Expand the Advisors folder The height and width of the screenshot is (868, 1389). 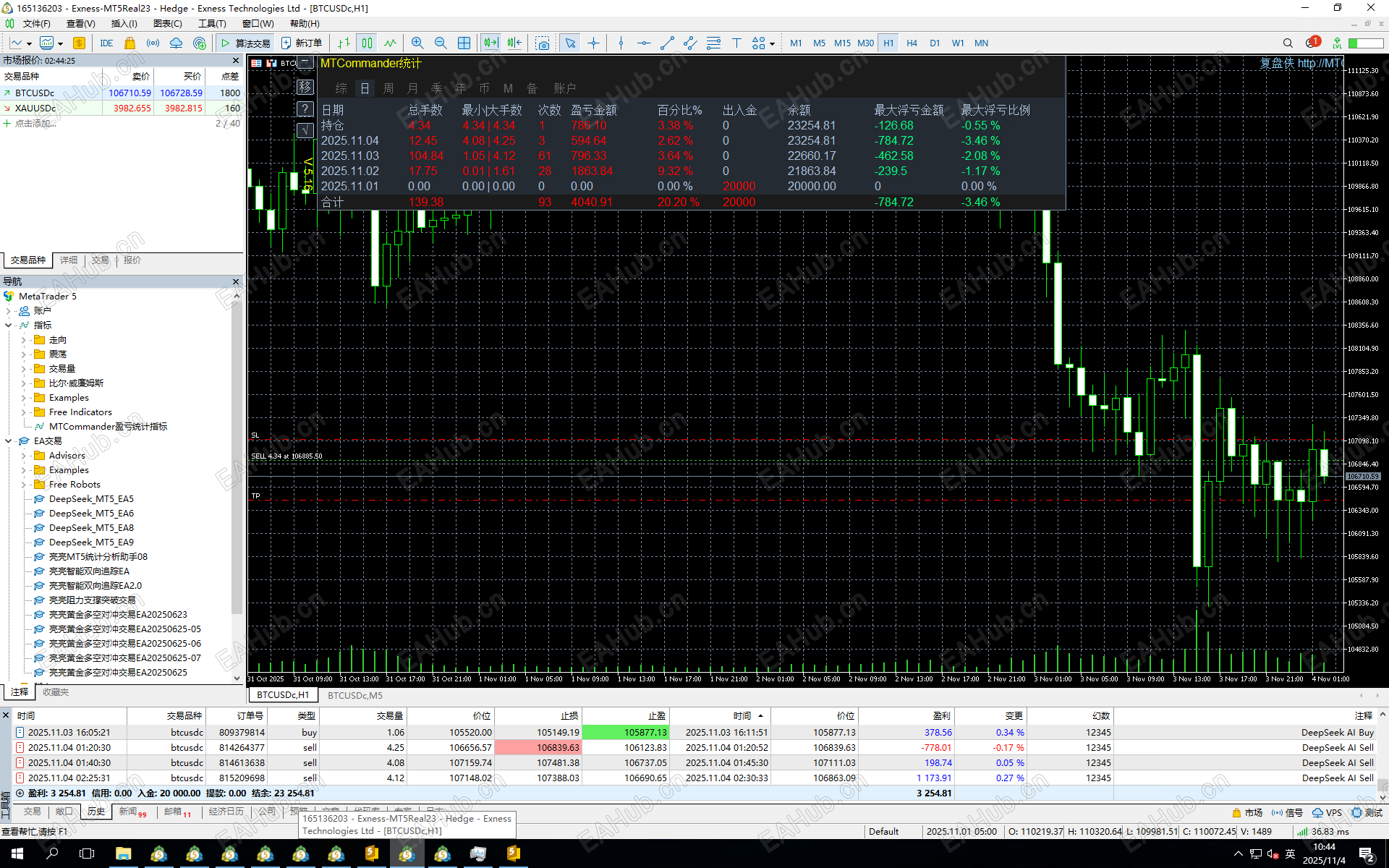[x=24, y=456]
